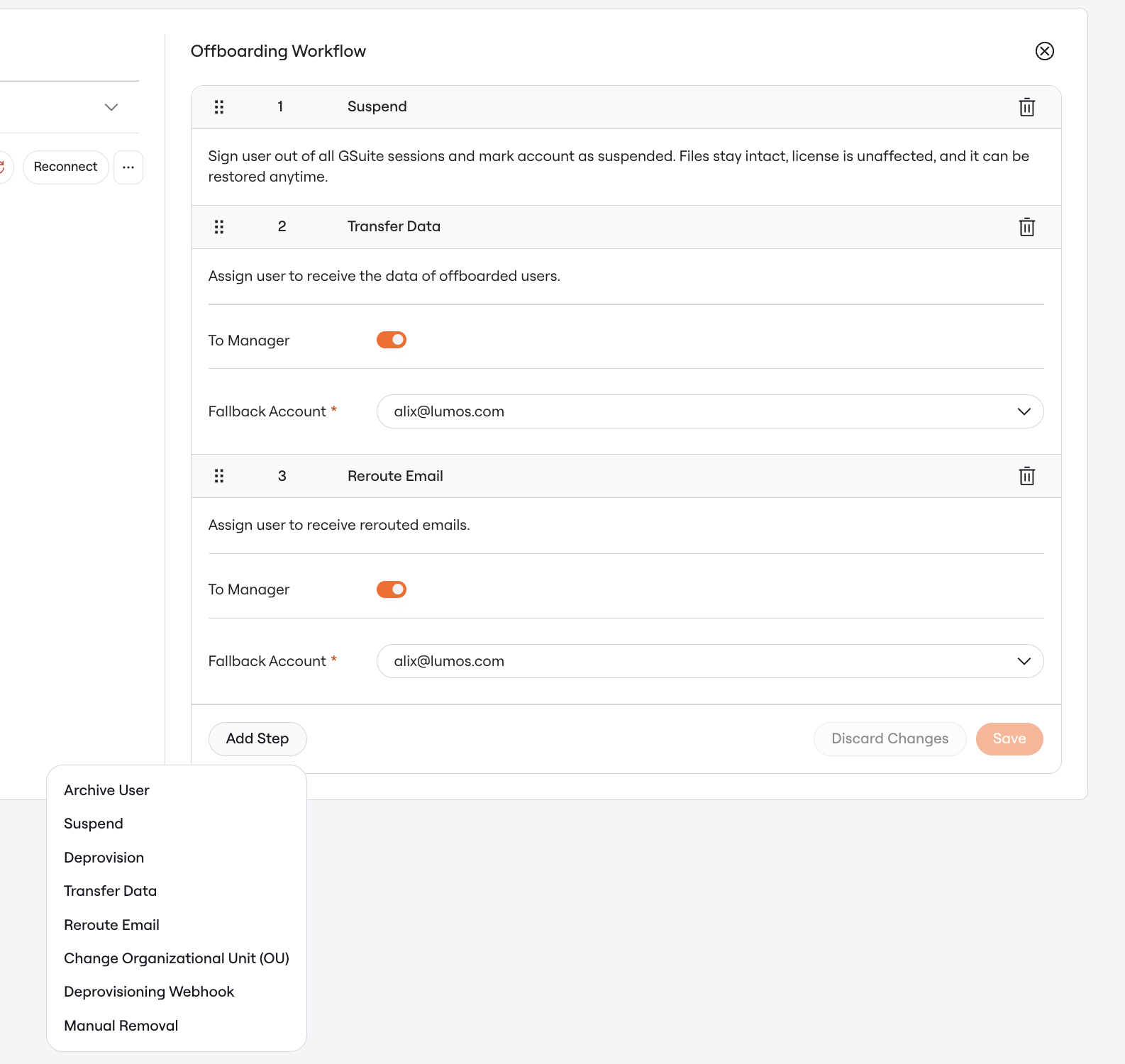Click the step number 2 label
1125x1064 pixels.
coord(282,226)
